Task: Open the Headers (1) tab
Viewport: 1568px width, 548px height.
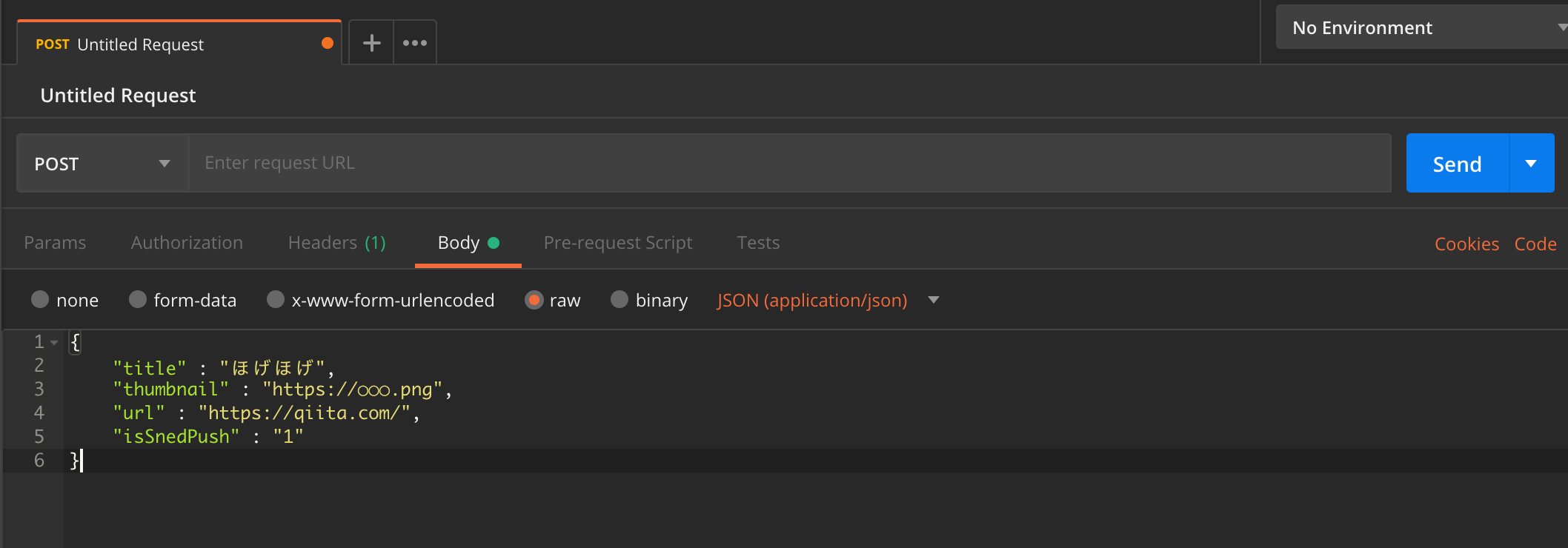Action: [x=336, y=243]
